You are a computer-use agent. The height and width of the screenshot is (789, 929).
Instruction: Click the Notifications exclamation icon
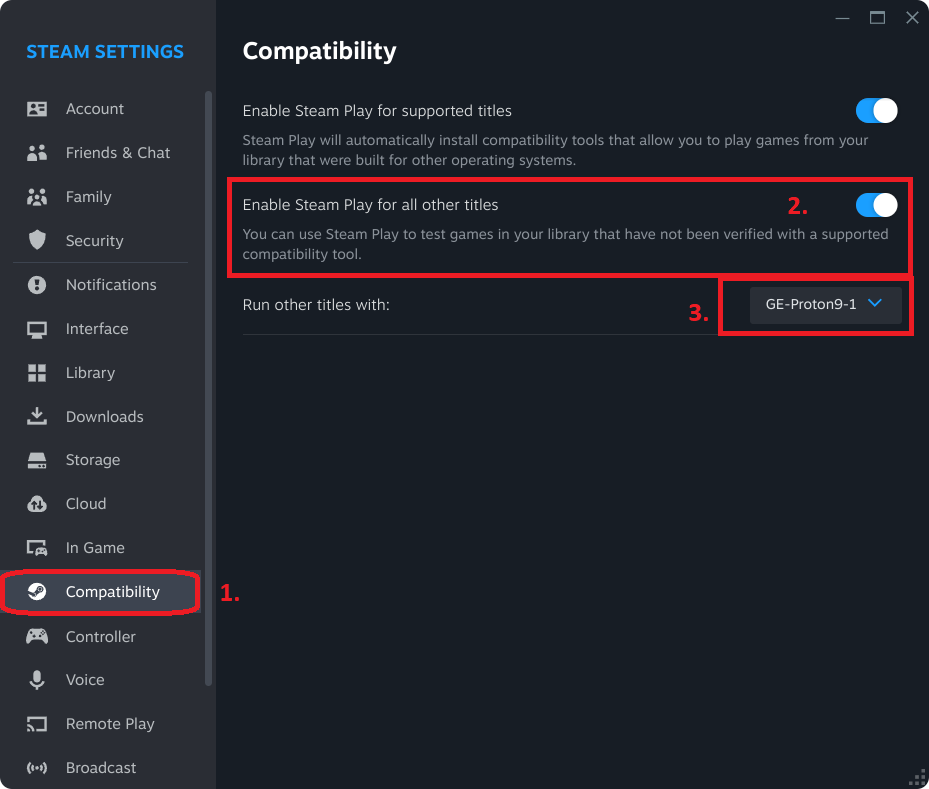tap(37, 285)
